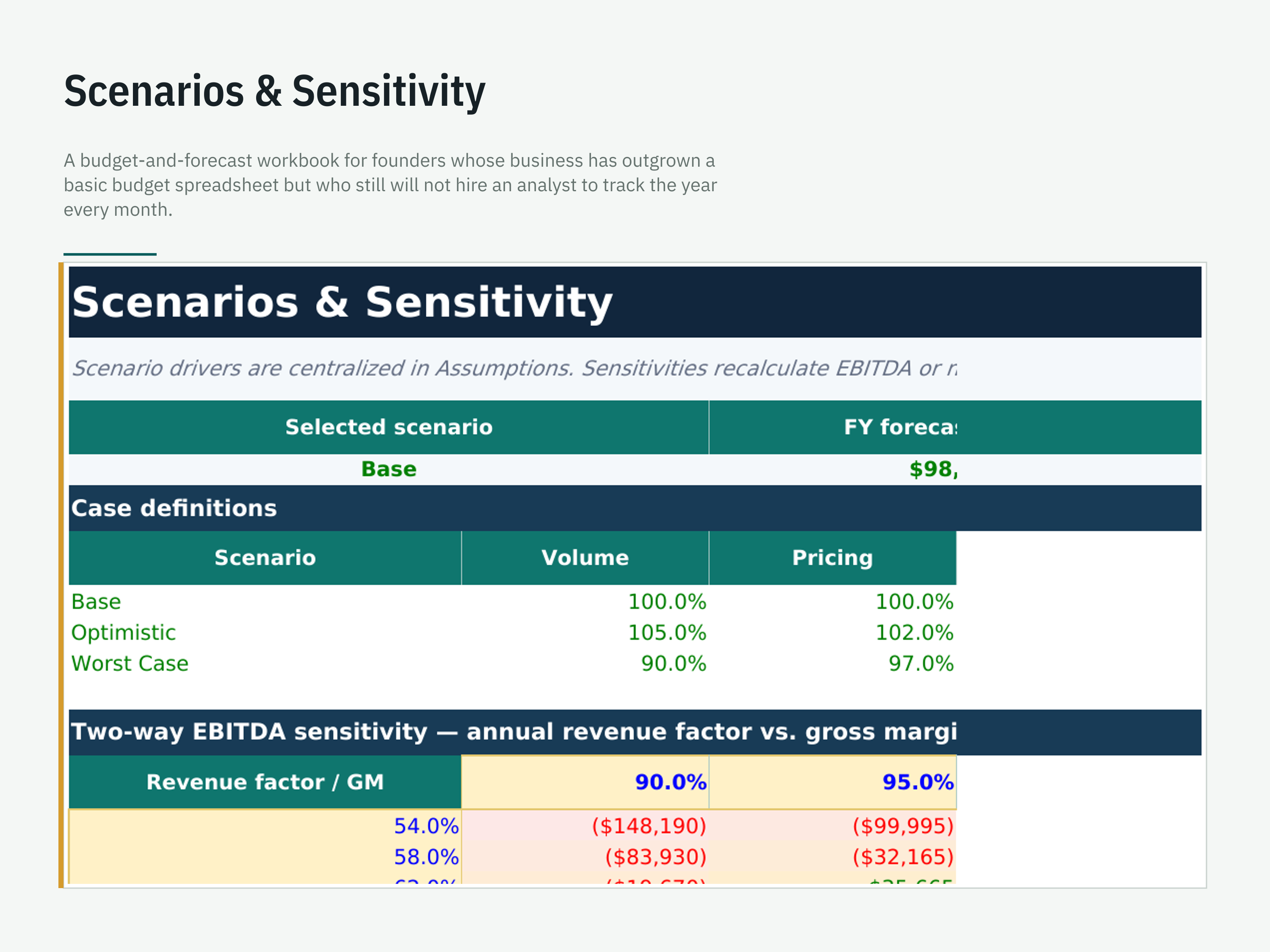
Task: Edit the 54.0% gross margin input cell
Action: [265, 826]
